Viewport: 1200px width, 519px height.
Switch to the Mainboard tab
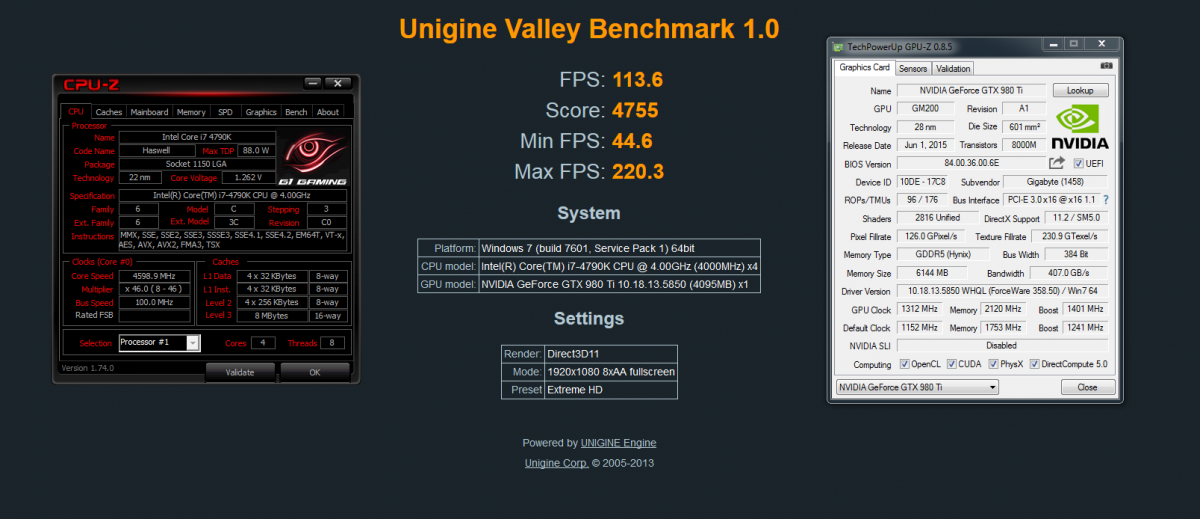click(149, 112)
